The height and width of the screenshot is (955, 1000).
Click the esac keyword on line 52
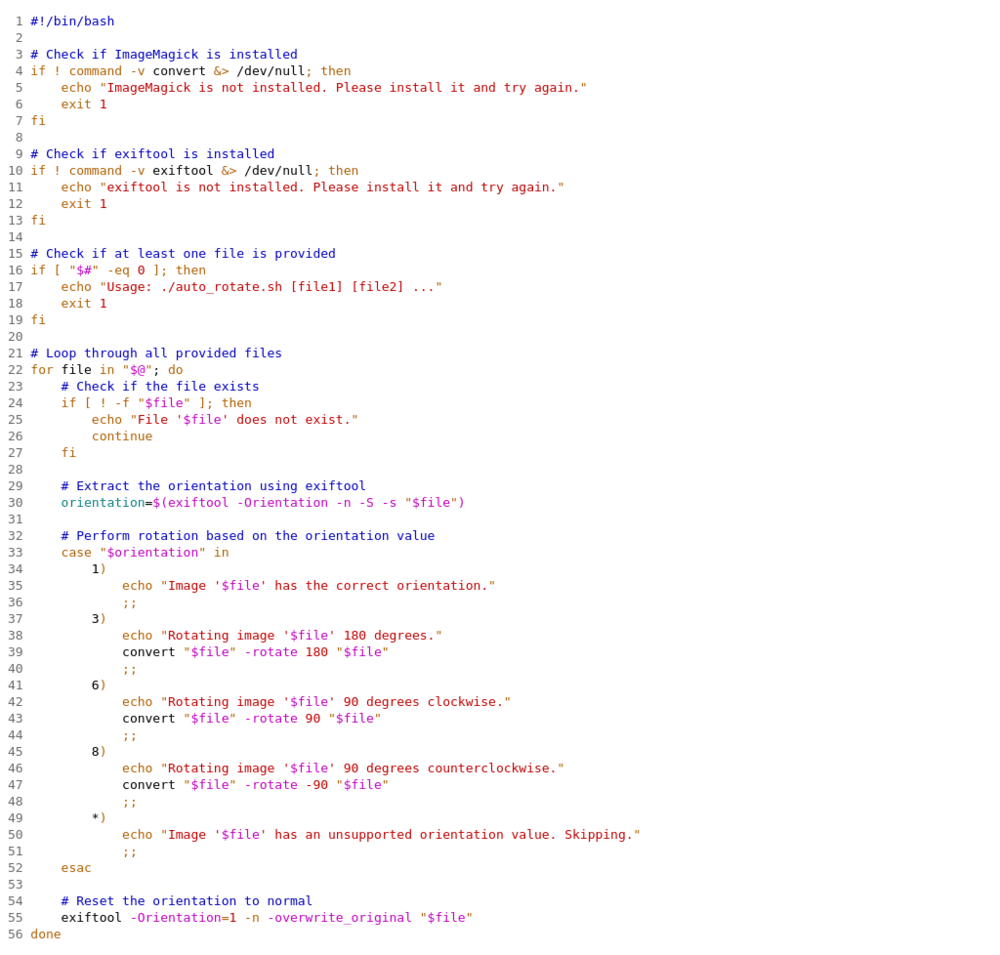[75, 867]
